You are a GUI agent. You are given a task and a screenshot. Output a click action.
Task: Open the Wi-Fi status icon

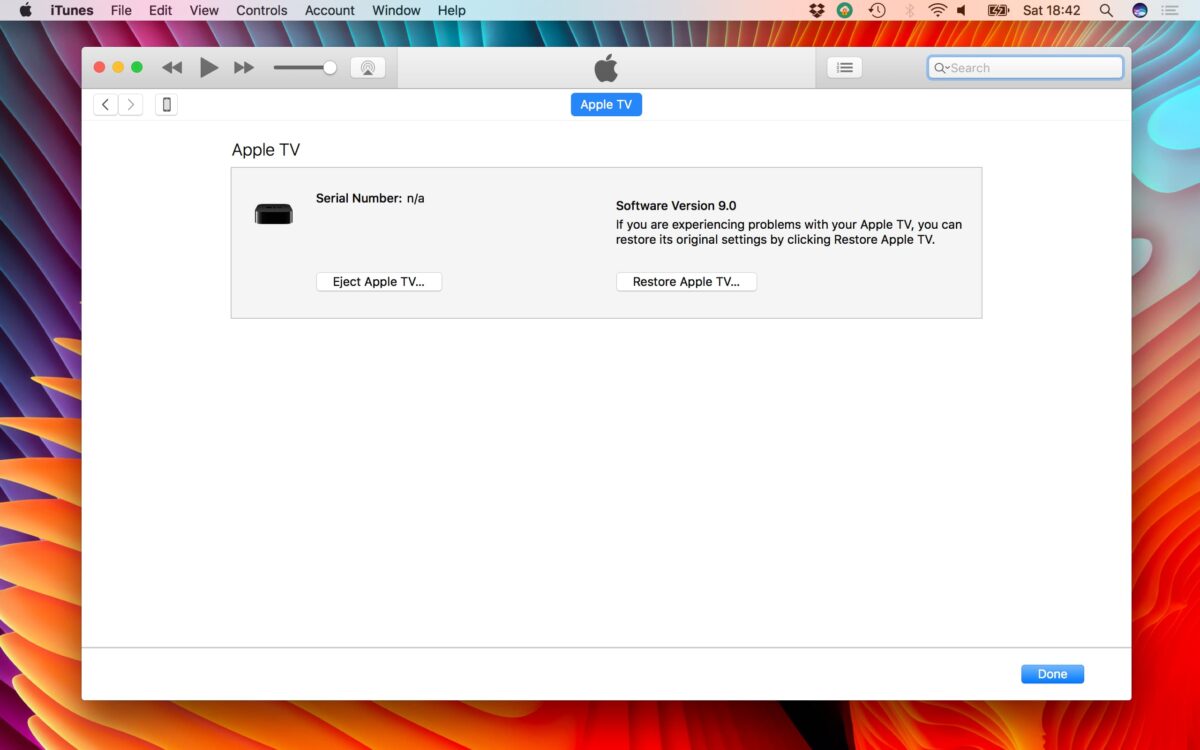pyautogui.click(x=937, y=10)
